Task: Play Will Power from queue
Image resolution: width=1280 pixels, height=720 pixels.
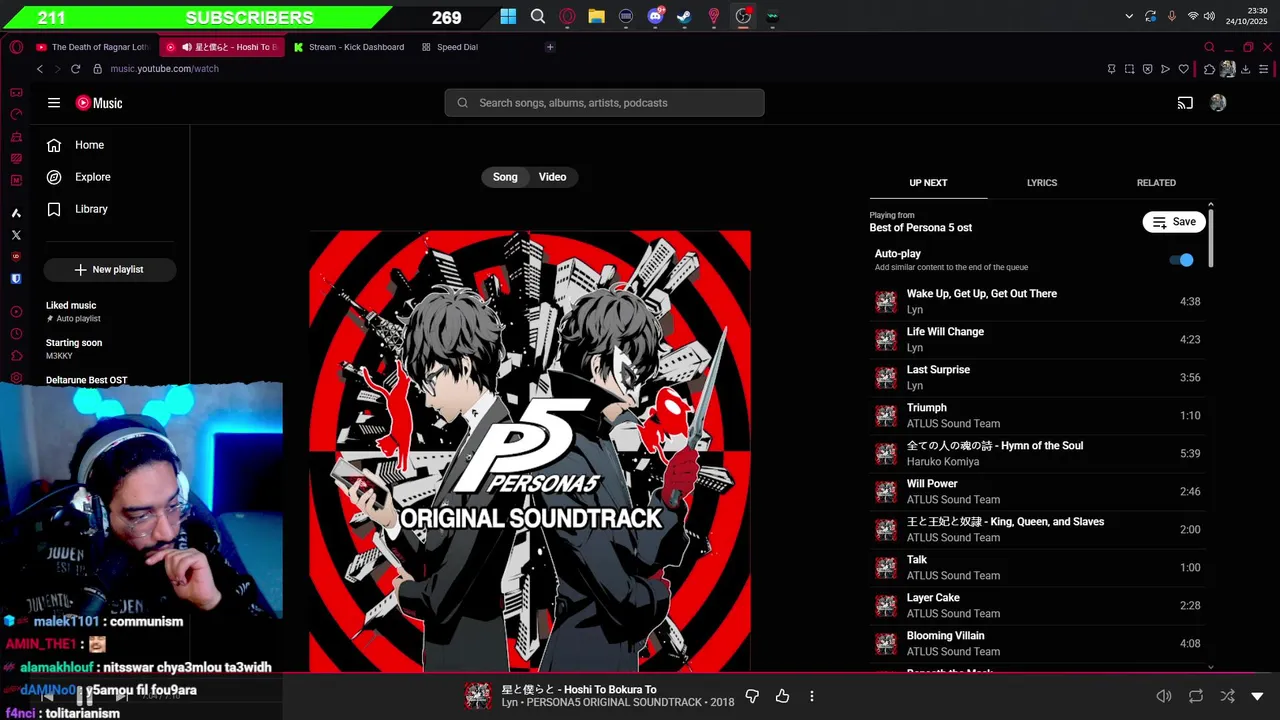Action: click(x=1037, y=491)
